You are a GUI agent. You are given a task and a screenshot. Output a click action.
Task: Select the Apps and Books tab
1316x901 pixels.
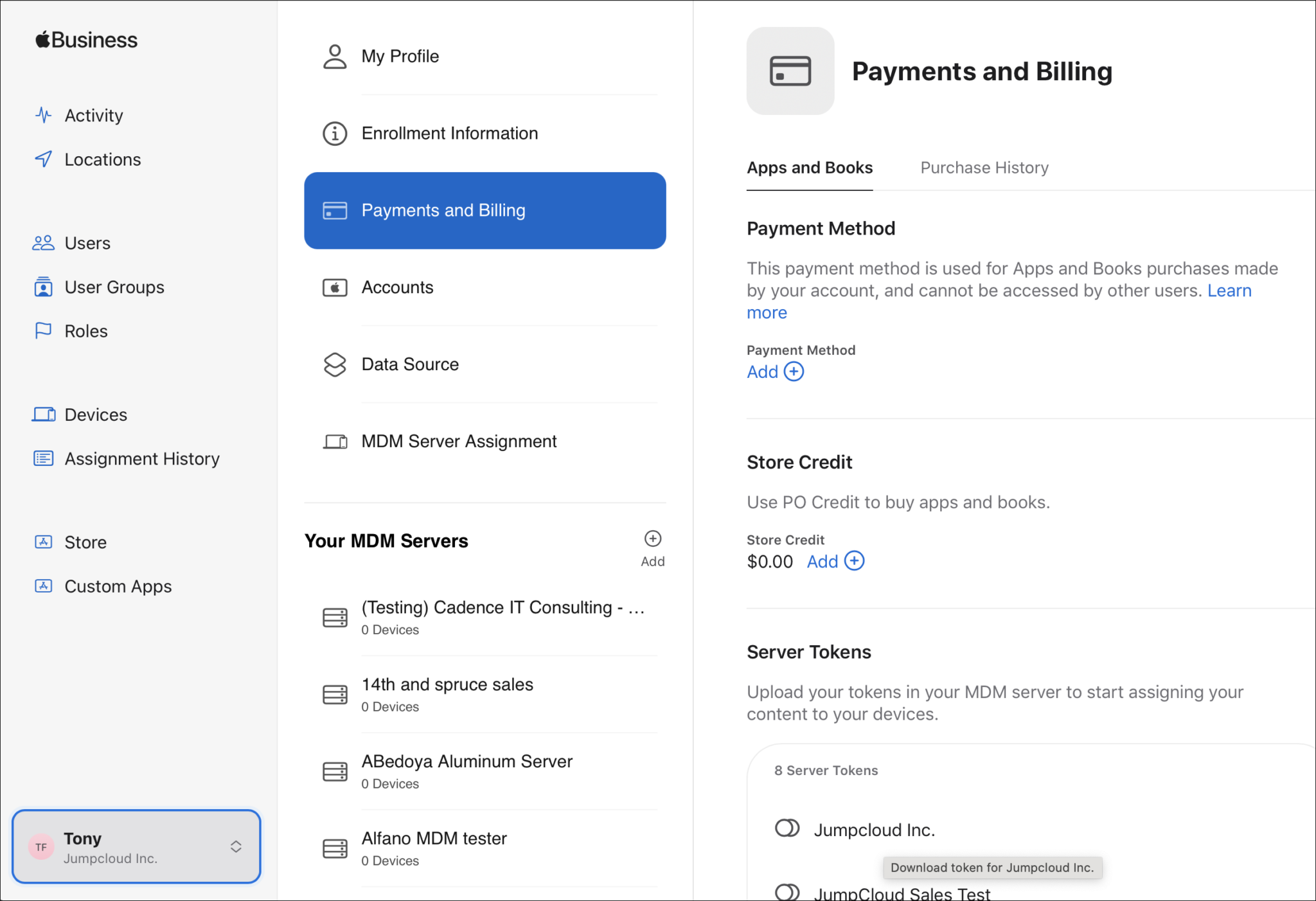[x=809, y=168]
